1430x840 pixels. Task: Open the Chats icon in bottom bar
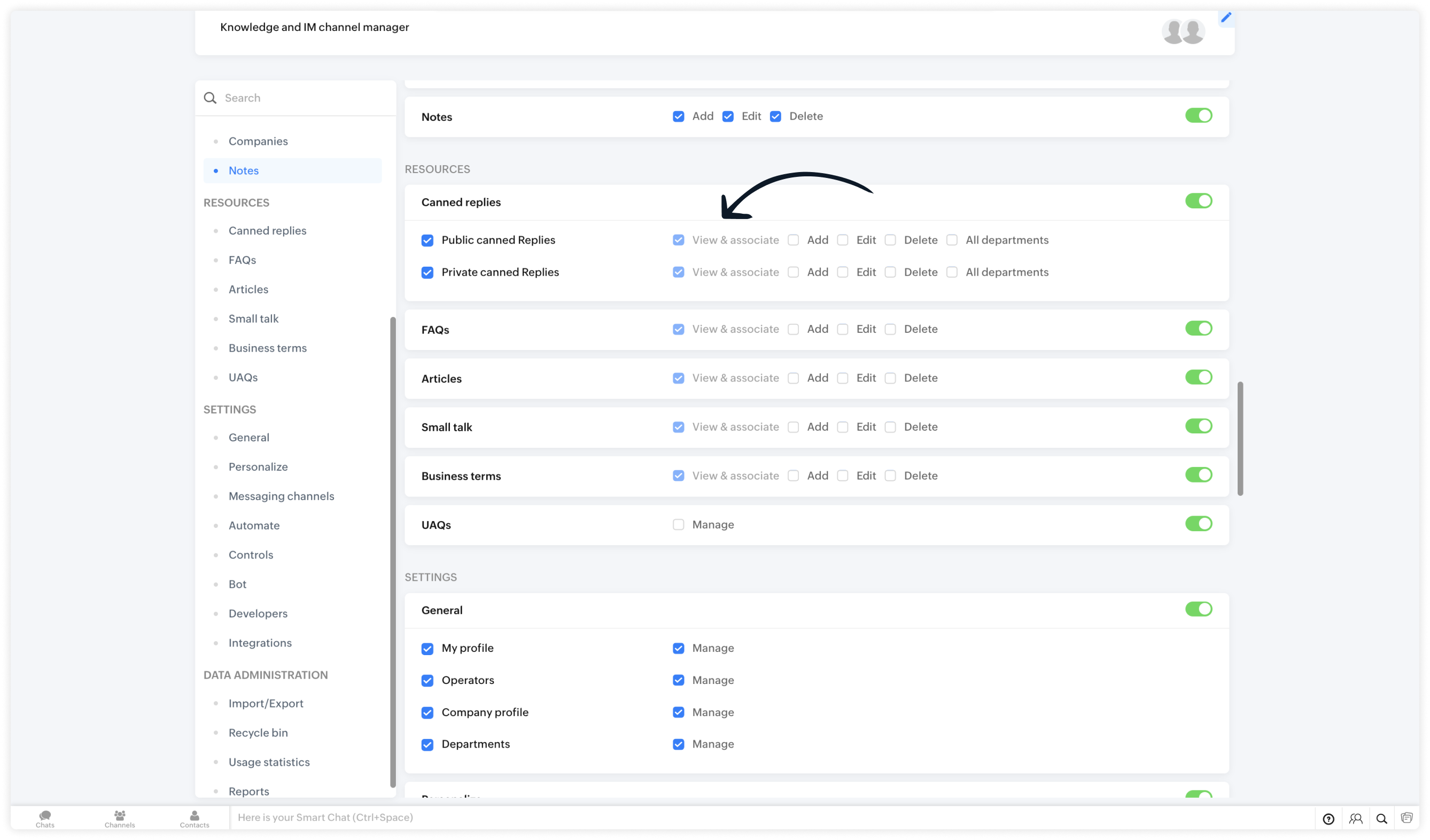click(45, 818)
